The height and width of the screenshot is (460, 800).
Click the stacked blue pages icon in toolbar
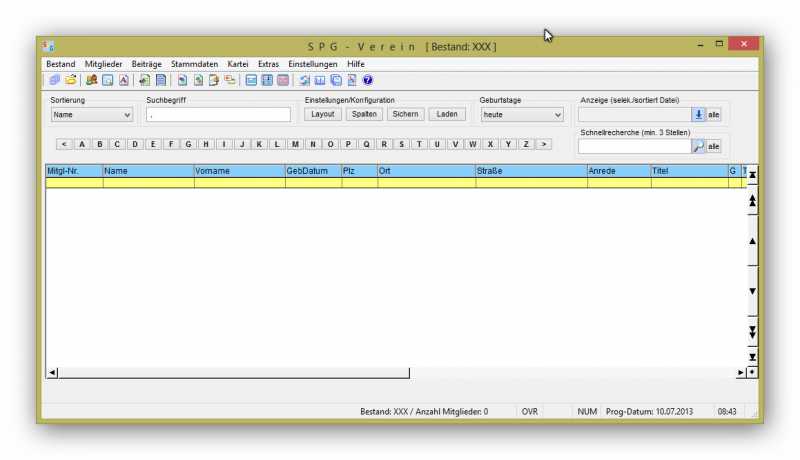pyautogui.click(x=54, y=80)
